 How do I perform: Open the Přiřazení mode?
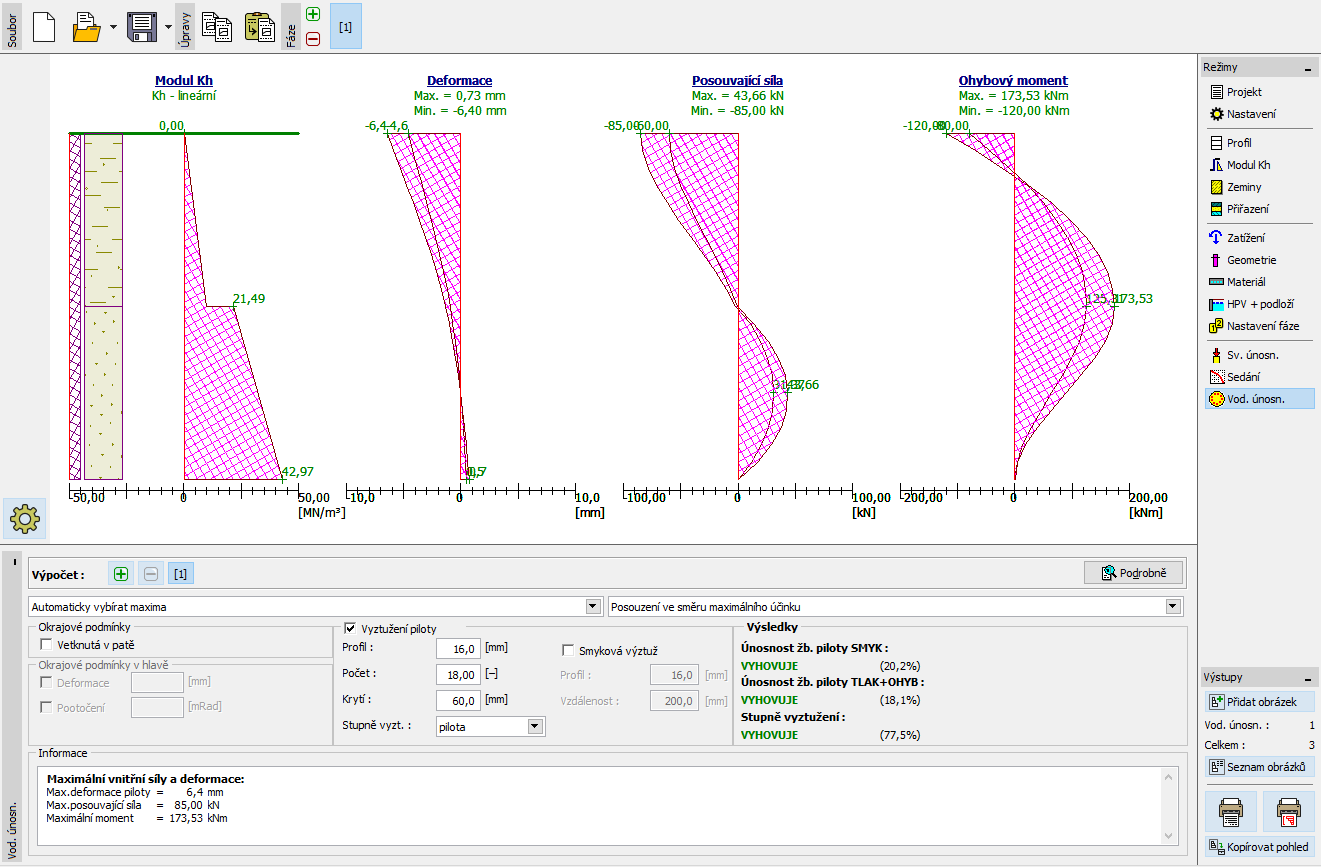click(1258, 209)
